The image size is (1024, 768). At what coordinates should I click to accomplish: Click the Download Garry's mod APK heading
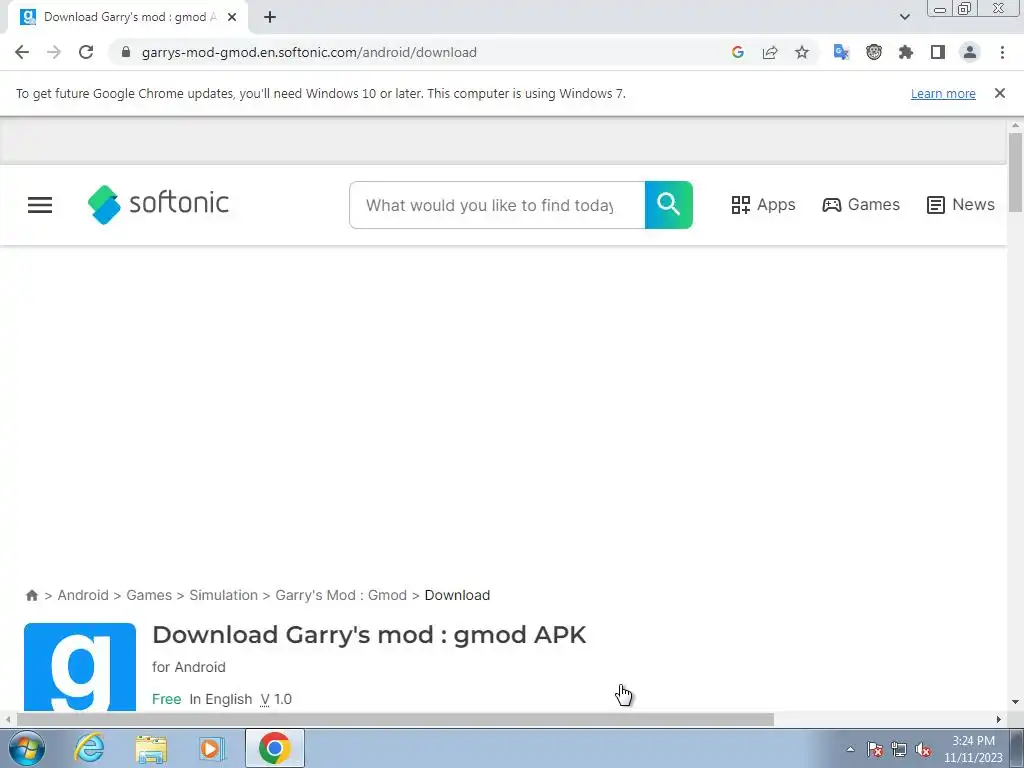(x=369, y=635)
